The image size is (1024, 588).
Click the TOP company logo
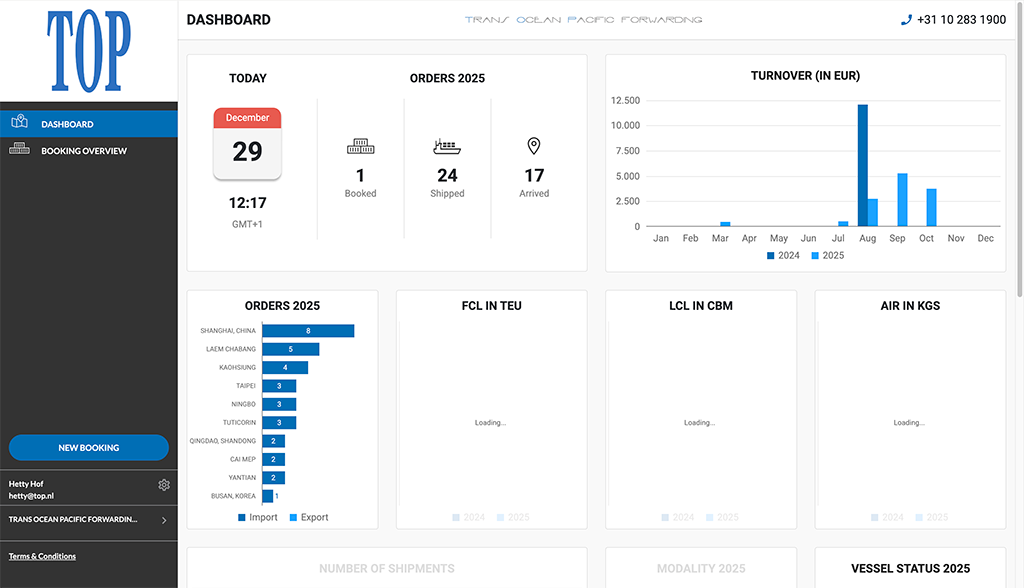(89, 51)
